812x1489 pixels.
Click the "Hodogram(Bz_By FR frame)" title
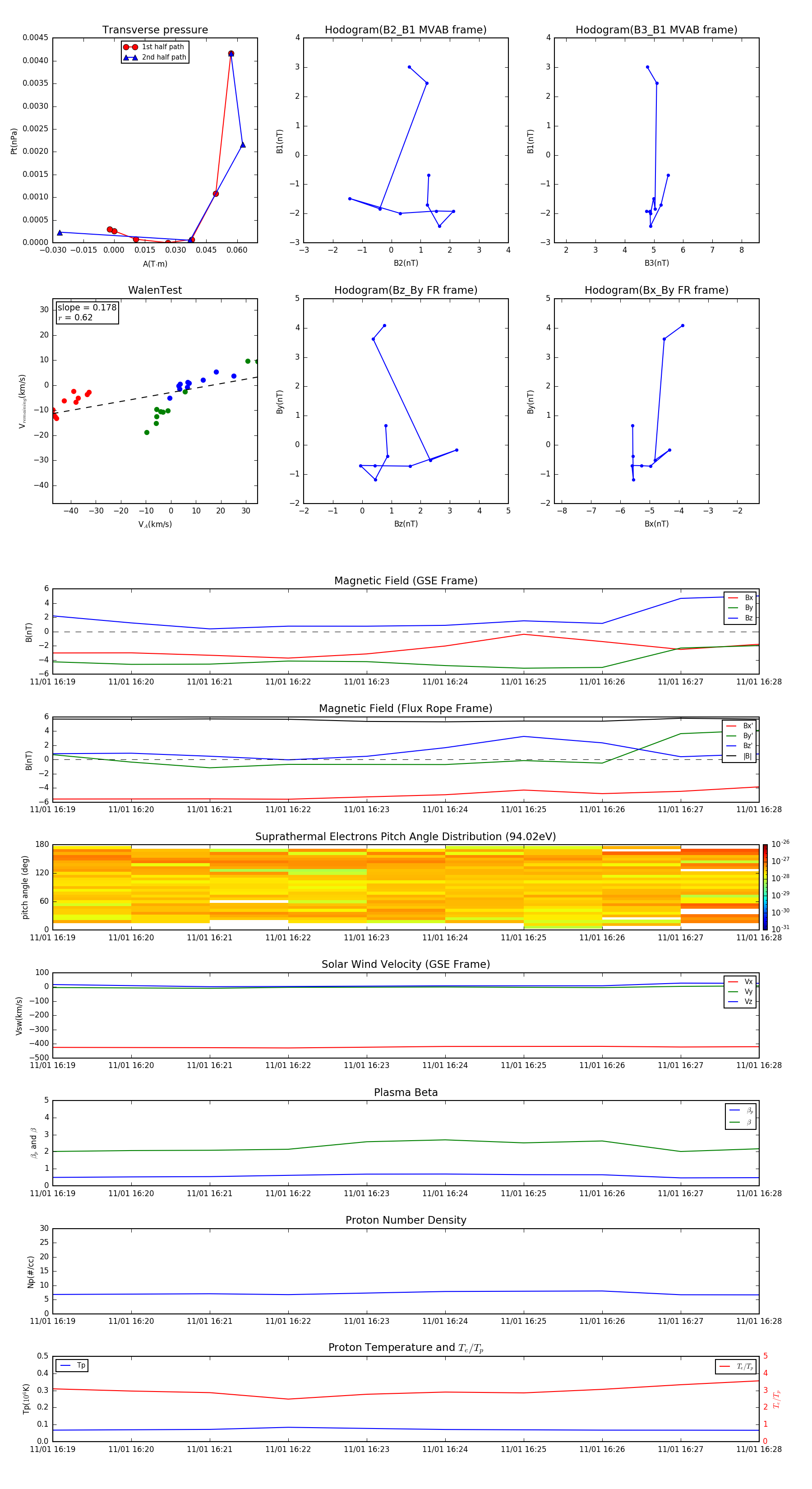coord(406,290)
